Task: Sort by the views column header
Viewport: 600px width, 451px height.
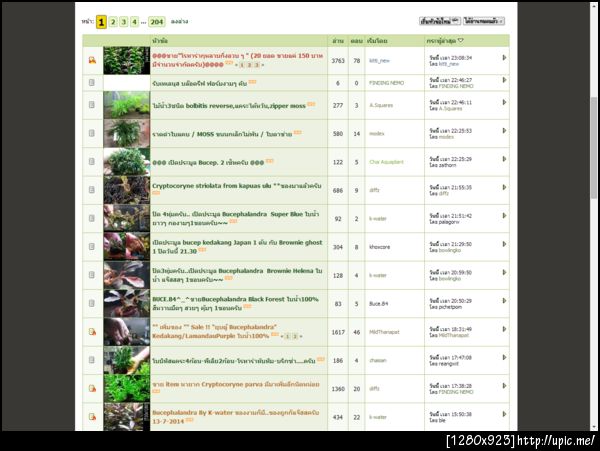Action: coord(338,41)
